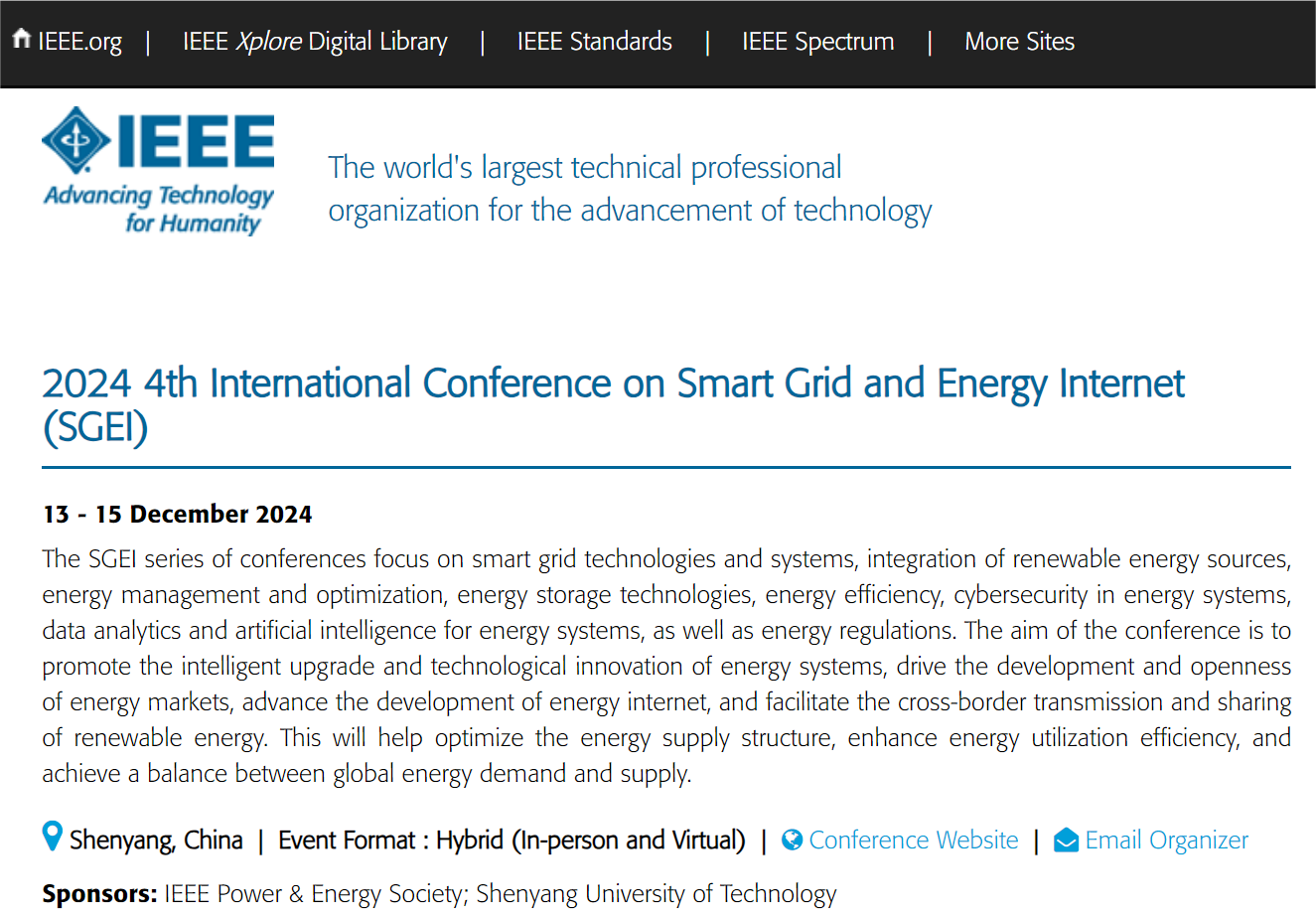Screen dimensions: 1316x918
Task: Open the Email Organizer link
Action: point(1166,841)
